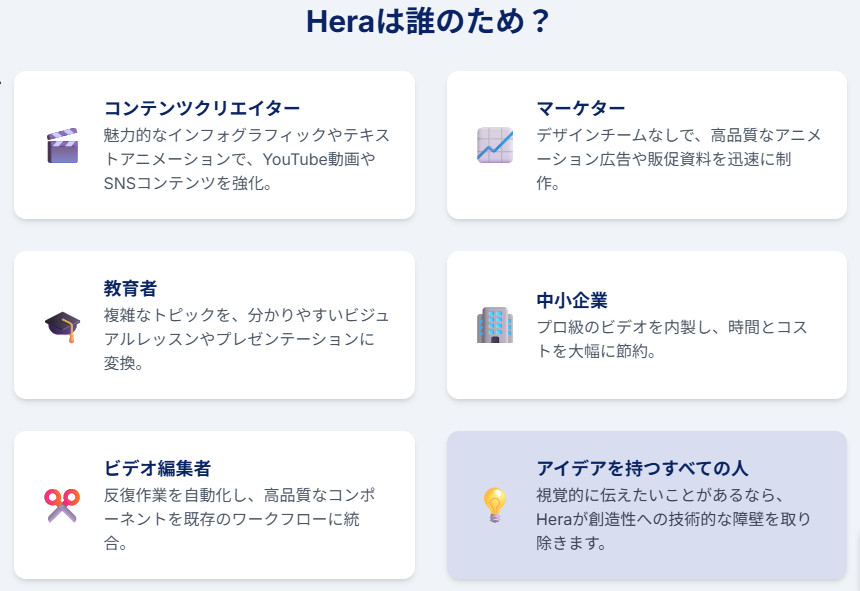Click the scissors icon for ビデオ編集者
This screenshot has width=860, height=591.
62,505
